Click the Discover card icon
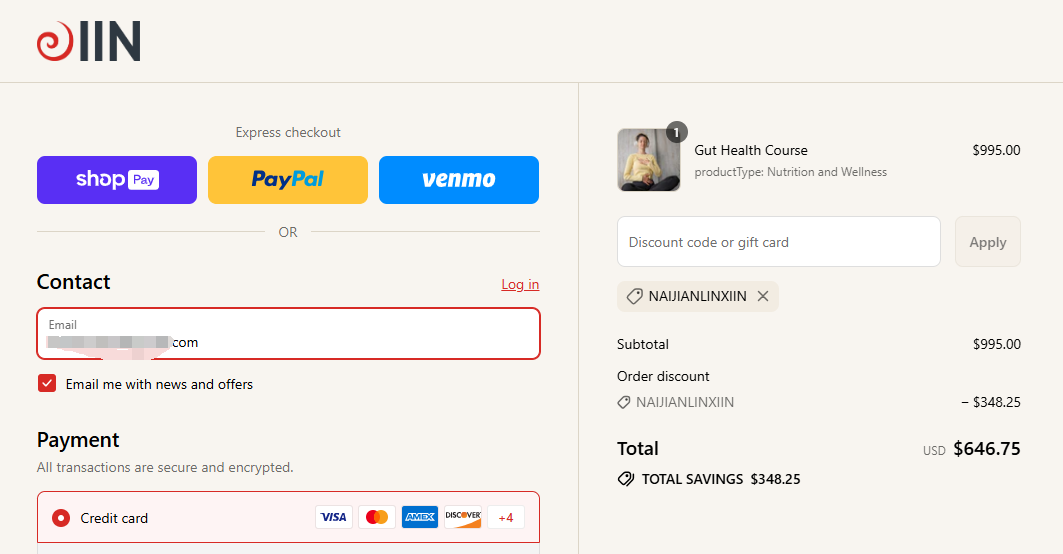This screenshot has height=554, width=1063. tap(463, 517)
